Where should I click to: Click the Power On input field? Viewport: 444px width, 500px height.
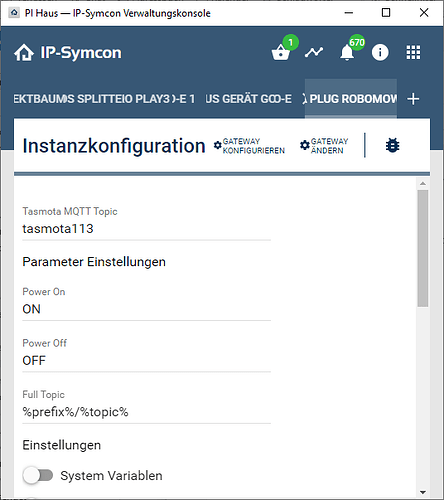[x=146, y=309]
